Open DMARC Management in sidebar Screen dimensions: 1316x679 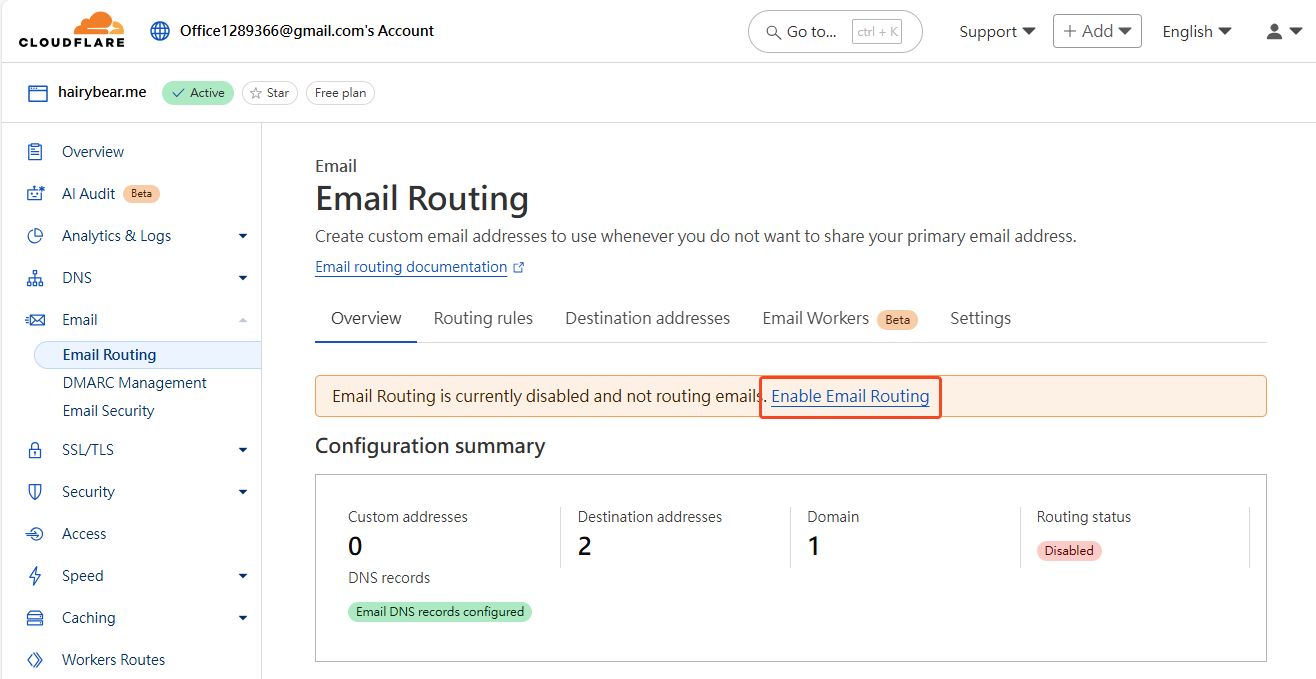[x=134, y=383]
